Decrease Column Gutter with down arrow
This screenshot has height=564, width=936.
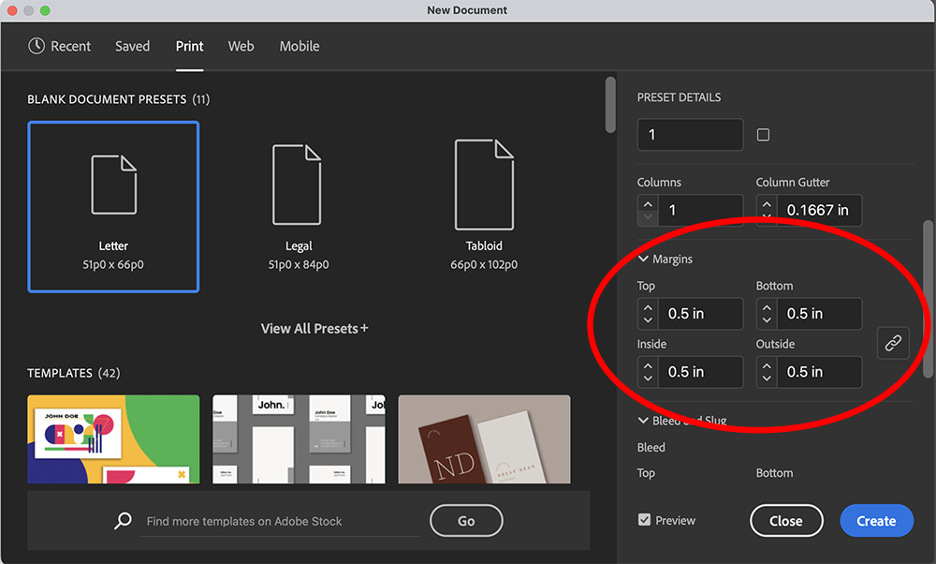click(766, 217)
